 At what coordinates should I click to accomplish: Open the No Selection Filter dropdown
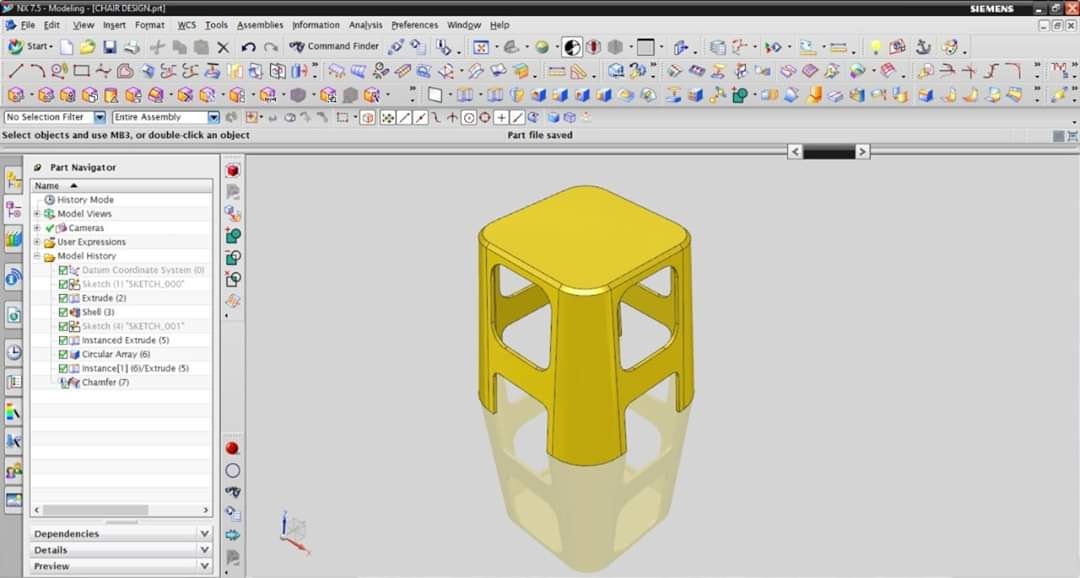pyautogui.click(x=100, y=117)
